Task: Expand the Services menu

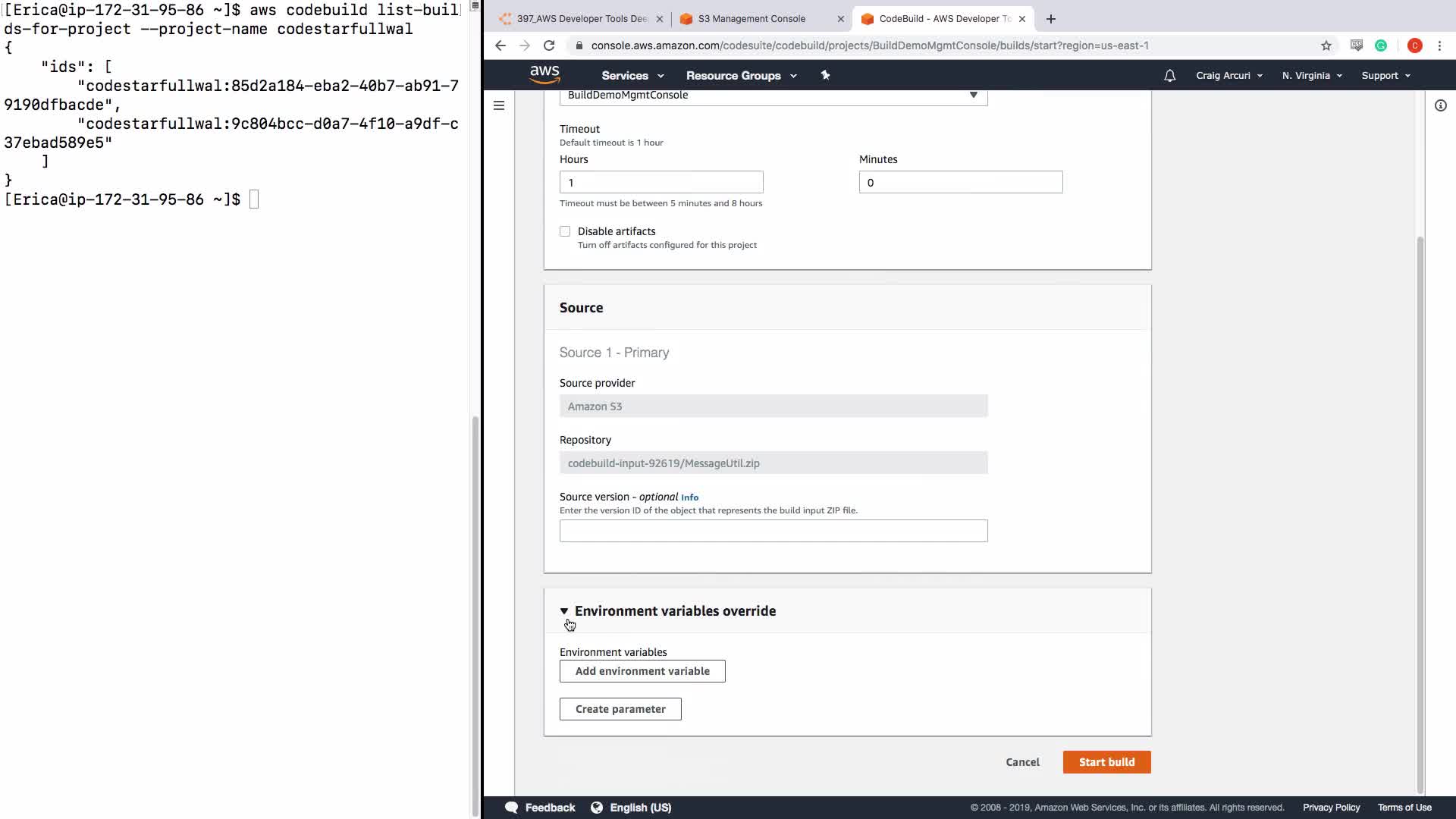Action: [x=632, y=75]
